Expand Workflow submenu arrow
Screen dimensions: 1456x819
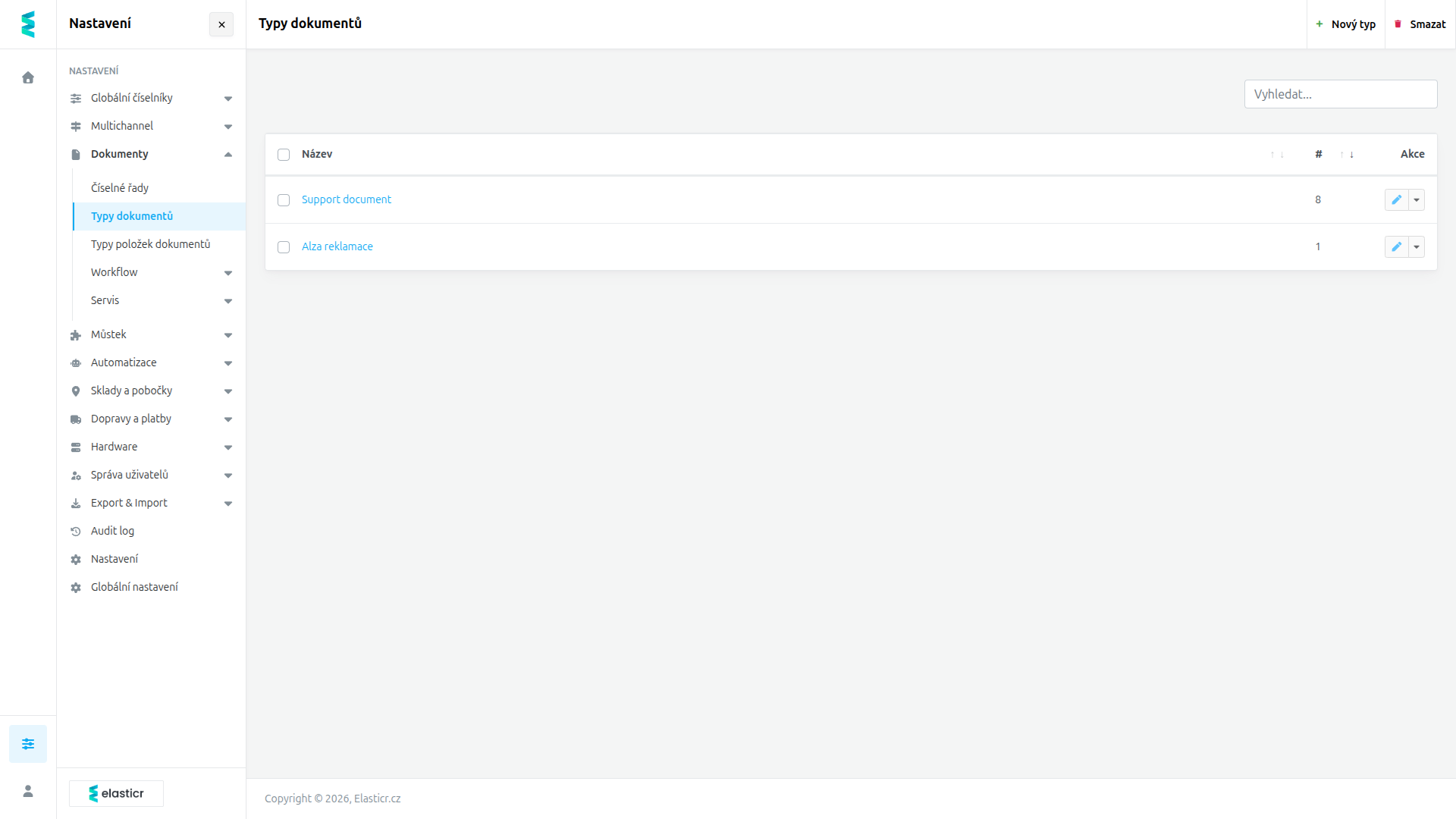228,273
